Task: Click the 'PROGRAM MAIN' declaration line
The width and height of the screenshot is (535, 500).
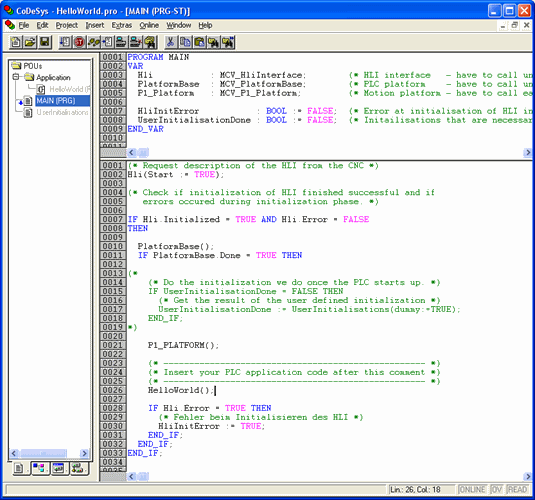Action: pos(158,57)
